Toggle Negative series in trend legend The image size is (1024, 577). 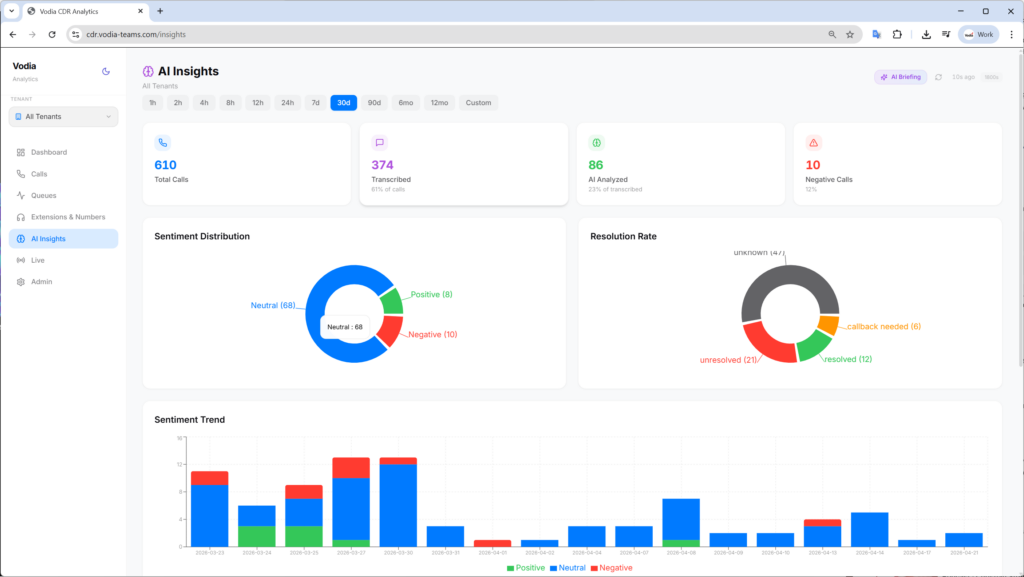(x=611, y=568)
